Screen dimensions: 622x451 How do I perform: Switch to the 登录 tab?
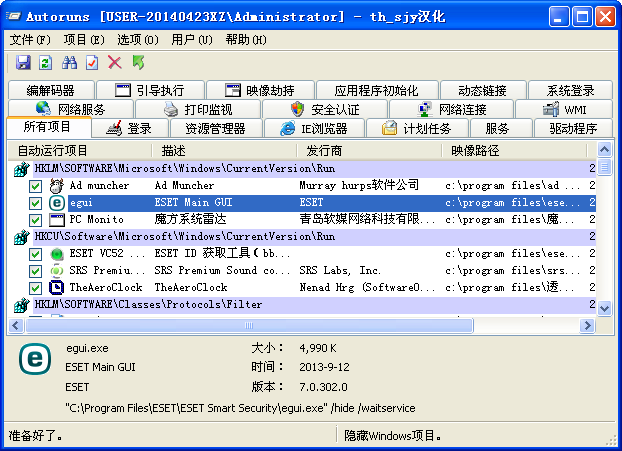click(130, 129)
